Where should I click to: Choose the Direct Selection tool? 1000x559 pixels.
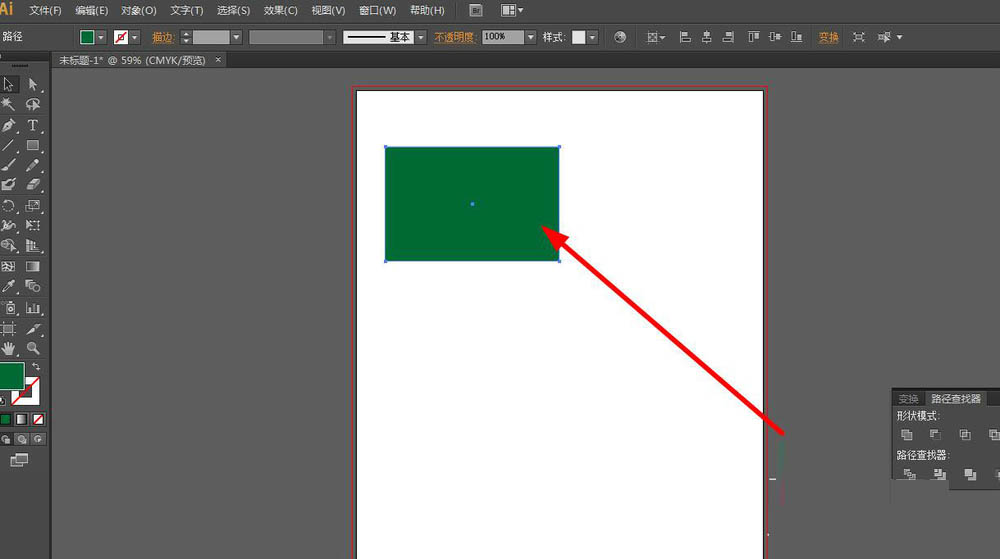tap(33, 85)
